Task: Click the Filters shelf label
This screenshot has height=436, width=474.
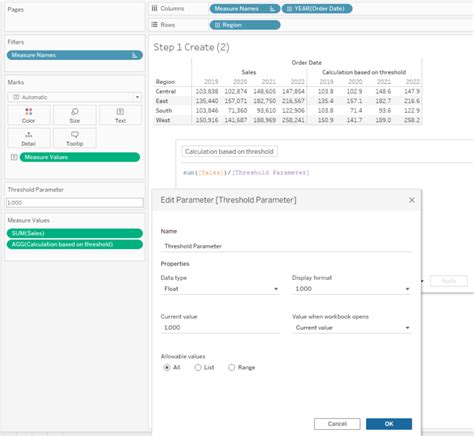Action: click(16, 42)
